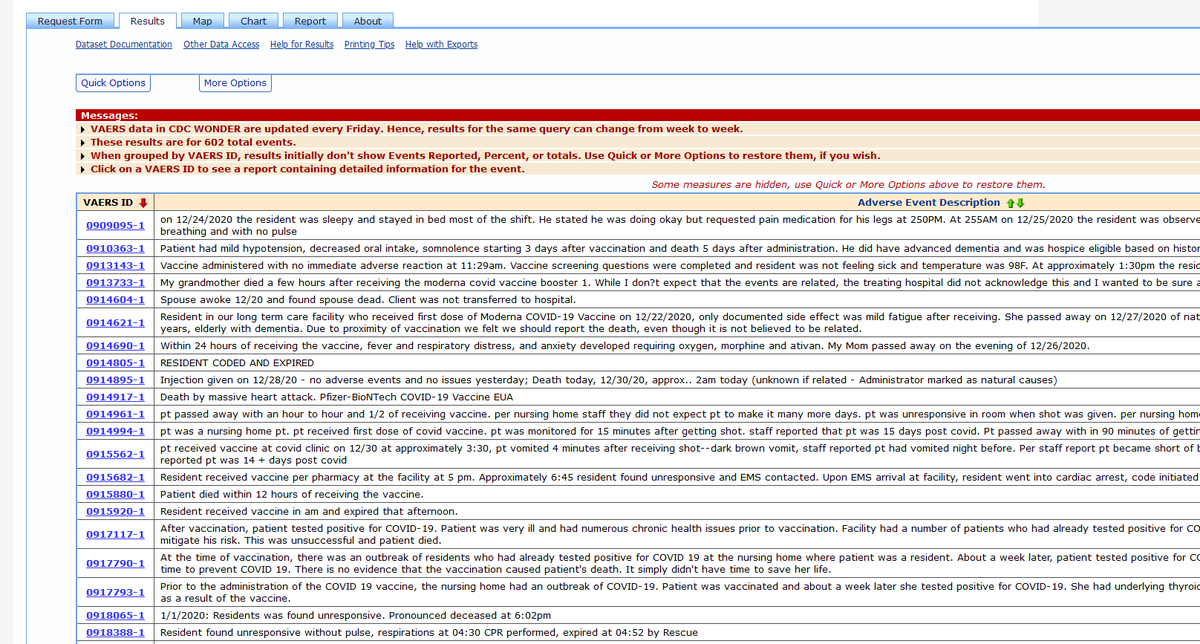The height and width of the screenshot is (644, 1200).
Task: Sort Adverse Event Description descending with down arrow
Action: (x=1020, y=202)
